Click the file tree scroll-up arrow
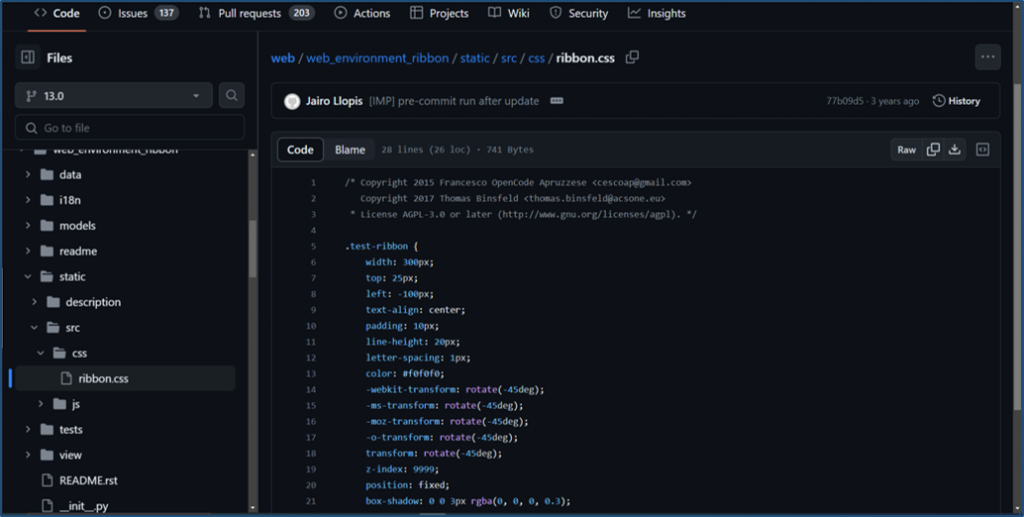 (x=253, y=155)
